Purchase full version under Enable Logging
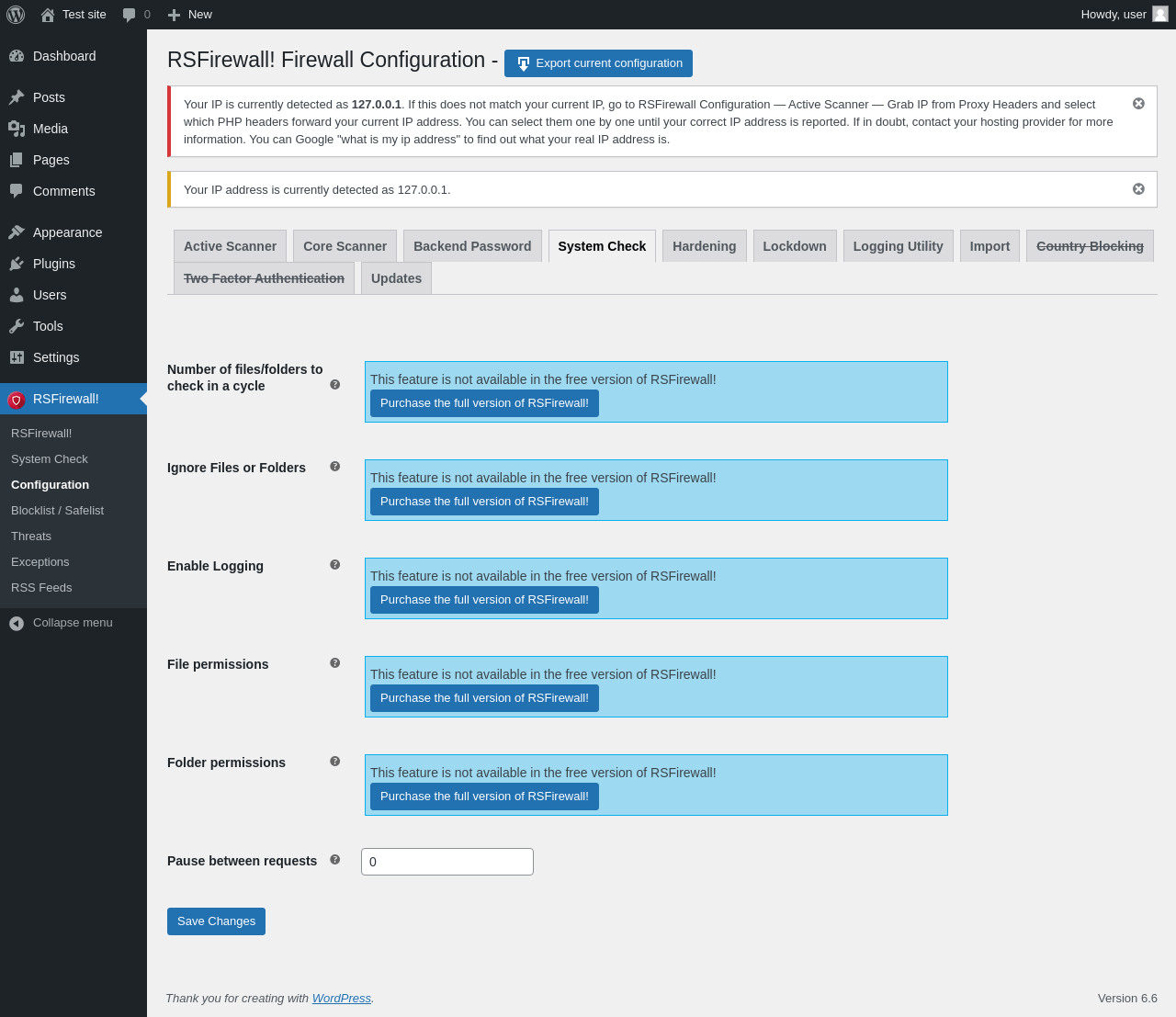The image size is (1176, 1017). point(484,600)
